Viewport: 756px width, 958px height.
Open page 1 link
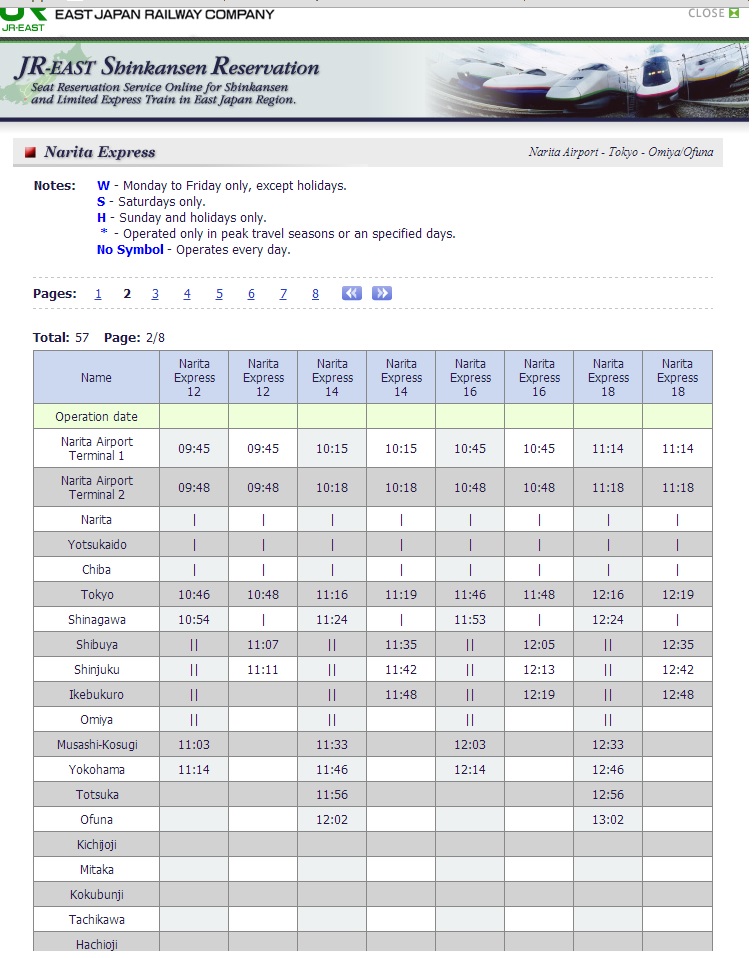pyautogui.click(x=98, y=294)
